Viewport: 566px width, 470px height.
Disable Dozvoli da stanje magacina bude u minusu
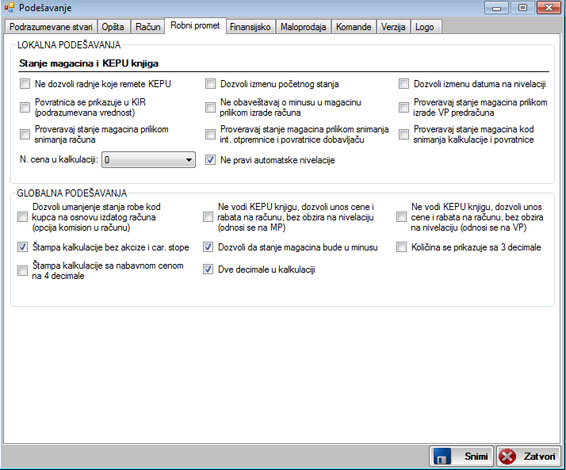pyautogui.click(x=208, y=247)
